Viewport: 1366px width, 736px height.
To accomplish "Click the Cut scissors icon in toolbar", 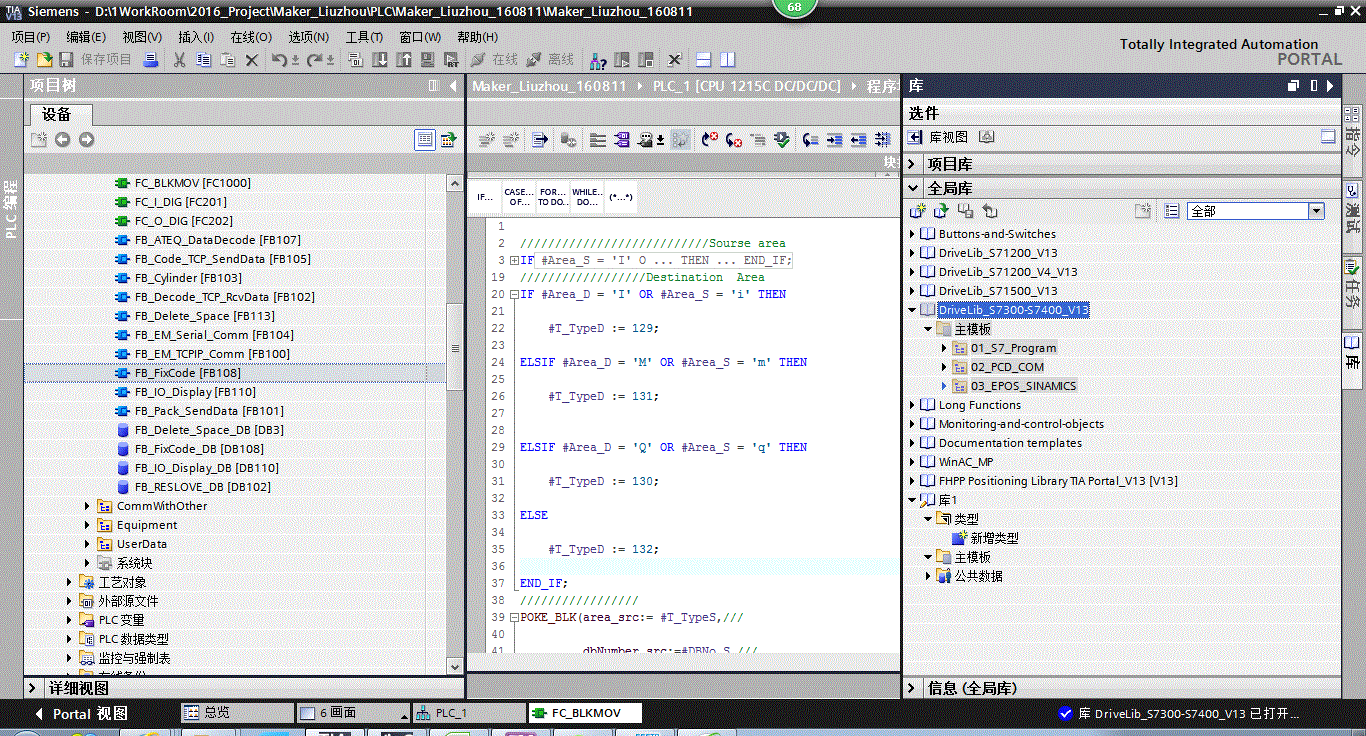I will pos(179,60).
